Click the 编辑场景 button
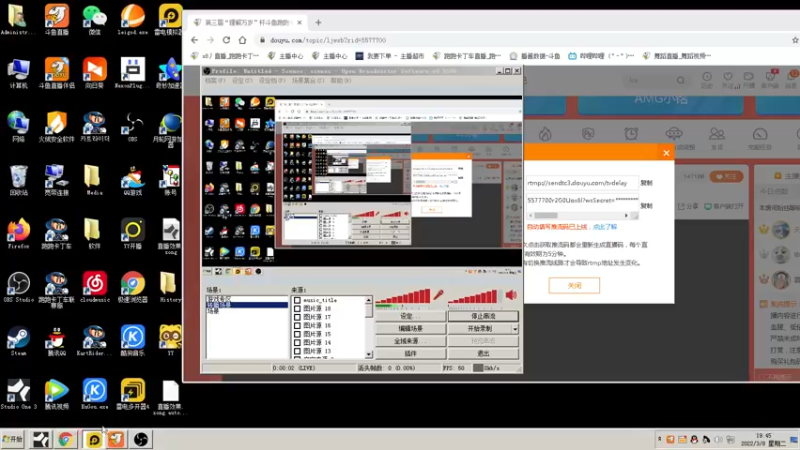The width and height of the screenshot is (800, 450). (411, 329)
